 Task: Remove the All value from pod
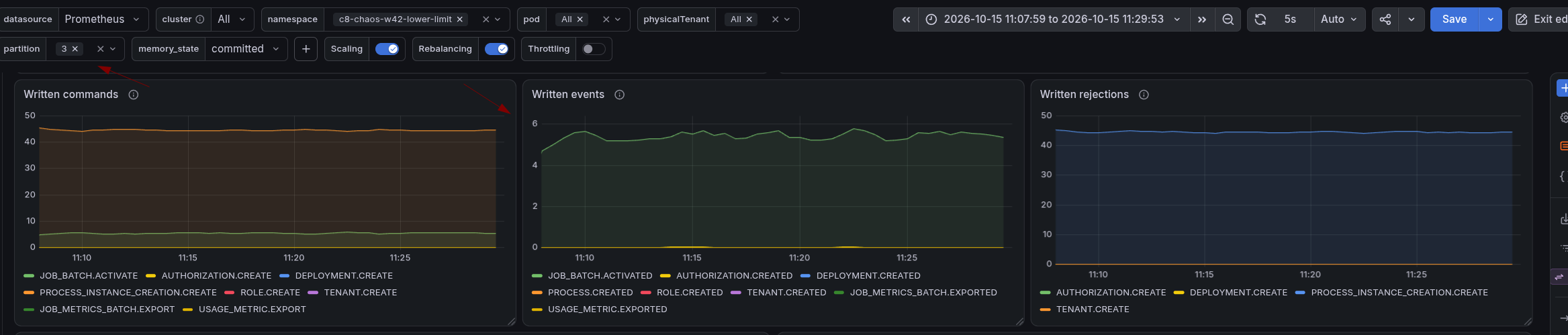(580, 19)
